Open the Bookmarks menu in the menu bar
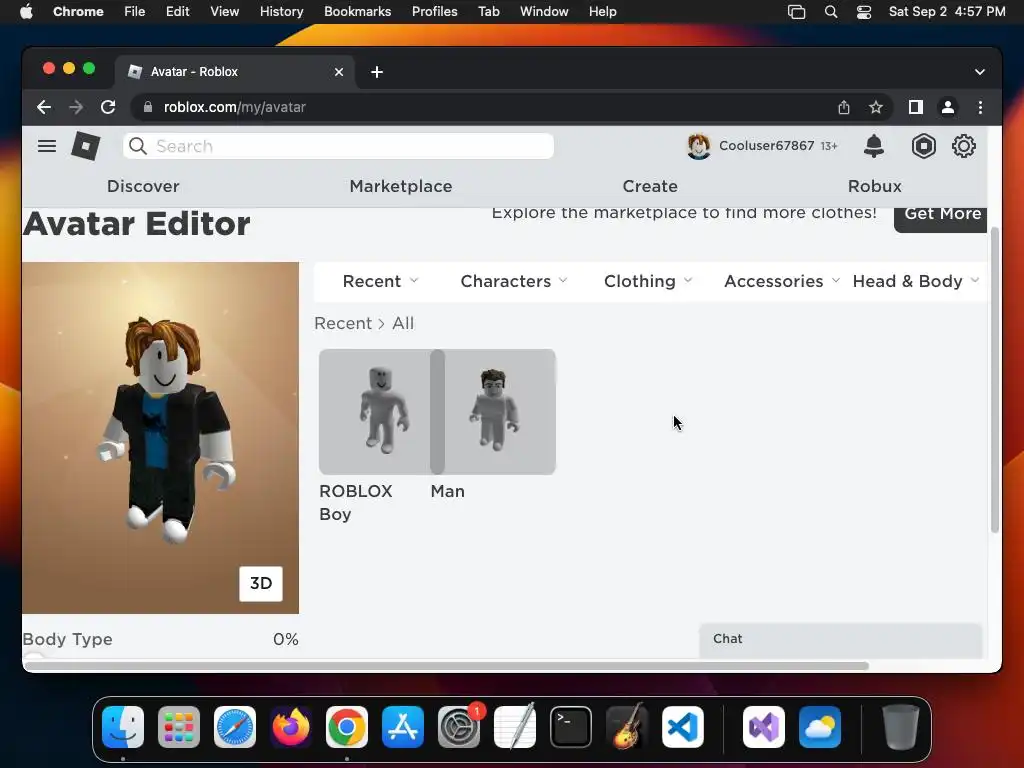 (x=357, y=12)
